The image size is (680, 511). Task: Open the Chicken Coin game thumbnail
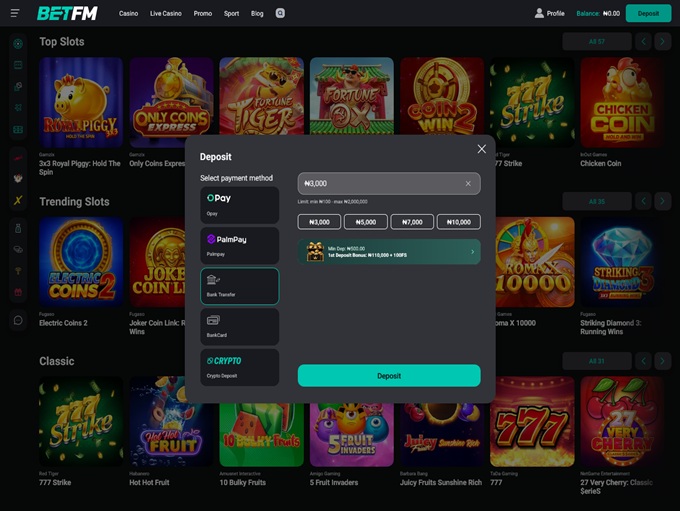[x=622, y=102]
